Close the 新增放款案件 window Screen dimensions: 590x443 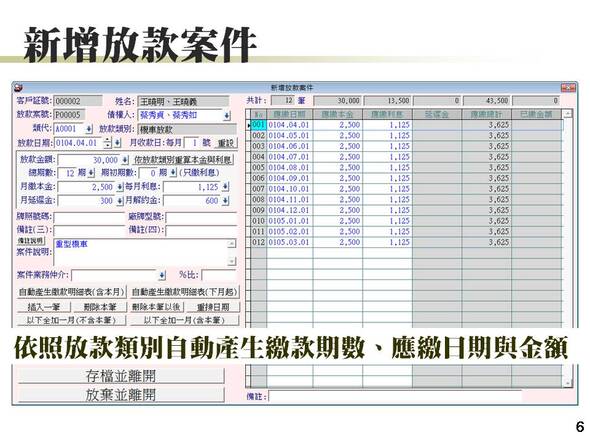point(568,88)
